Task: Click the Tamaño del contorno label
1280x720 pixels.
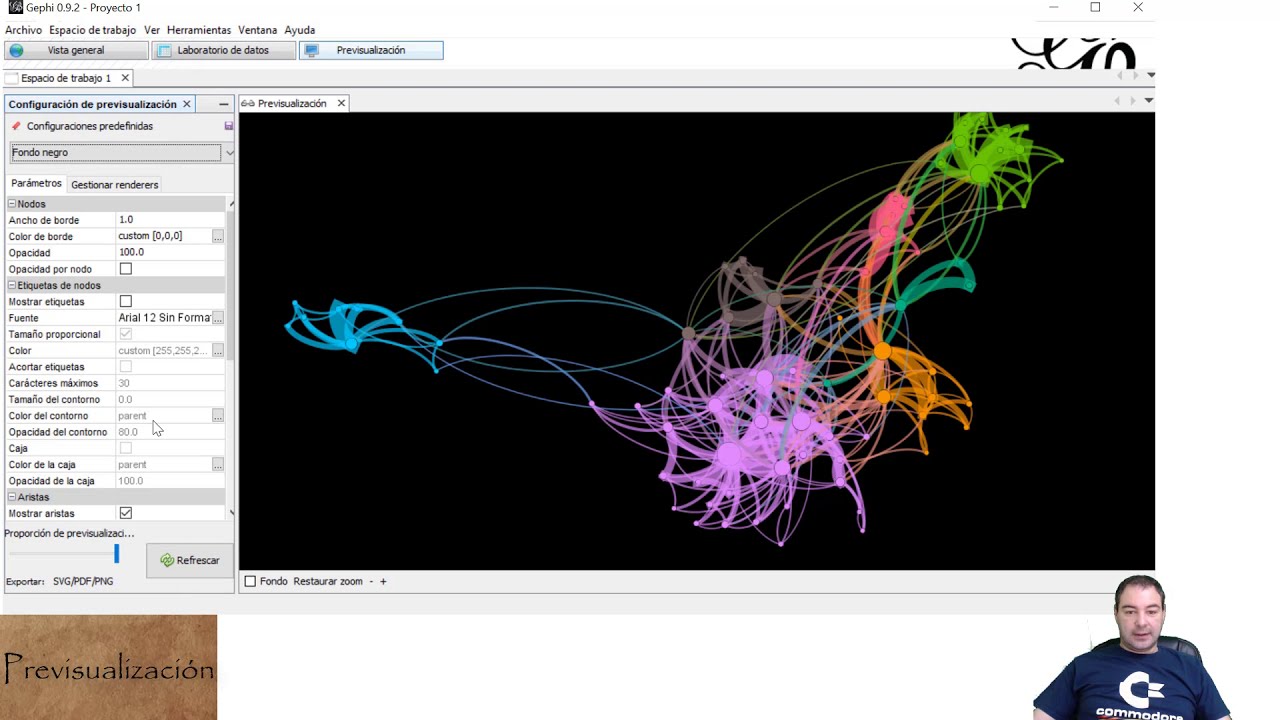Action: pos(54,400)
